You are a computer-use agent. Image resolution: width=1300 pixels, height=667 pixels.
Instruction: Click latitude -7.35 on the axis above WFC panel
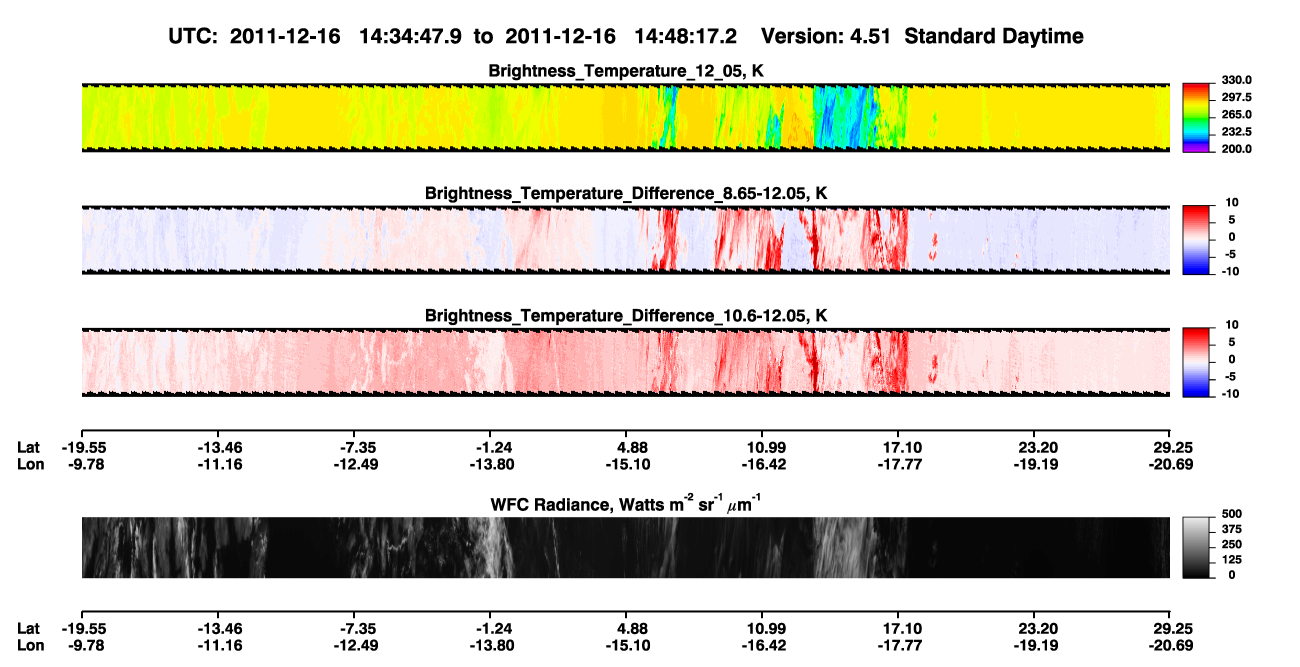pos(357,447)
